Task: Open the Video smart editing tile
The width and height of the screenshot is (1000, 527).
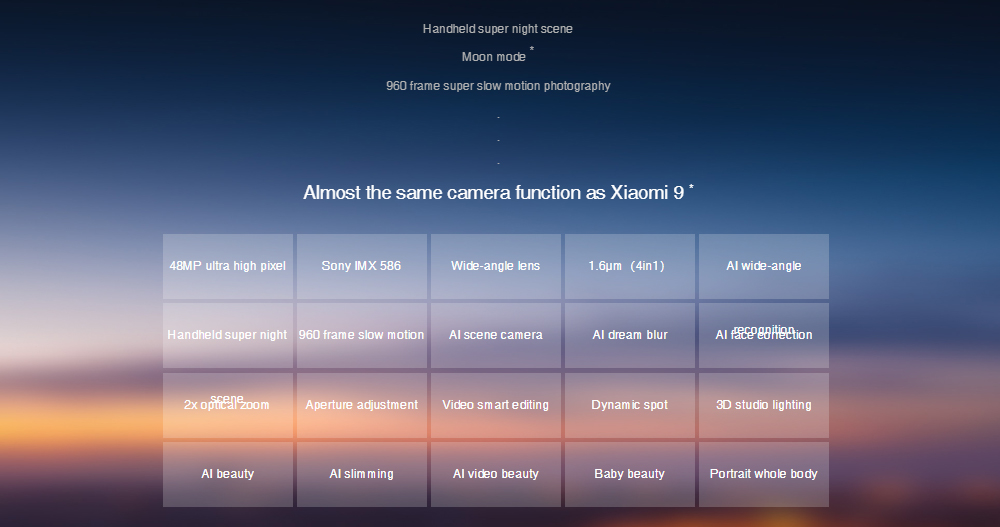Action: [x=496, y=405]
